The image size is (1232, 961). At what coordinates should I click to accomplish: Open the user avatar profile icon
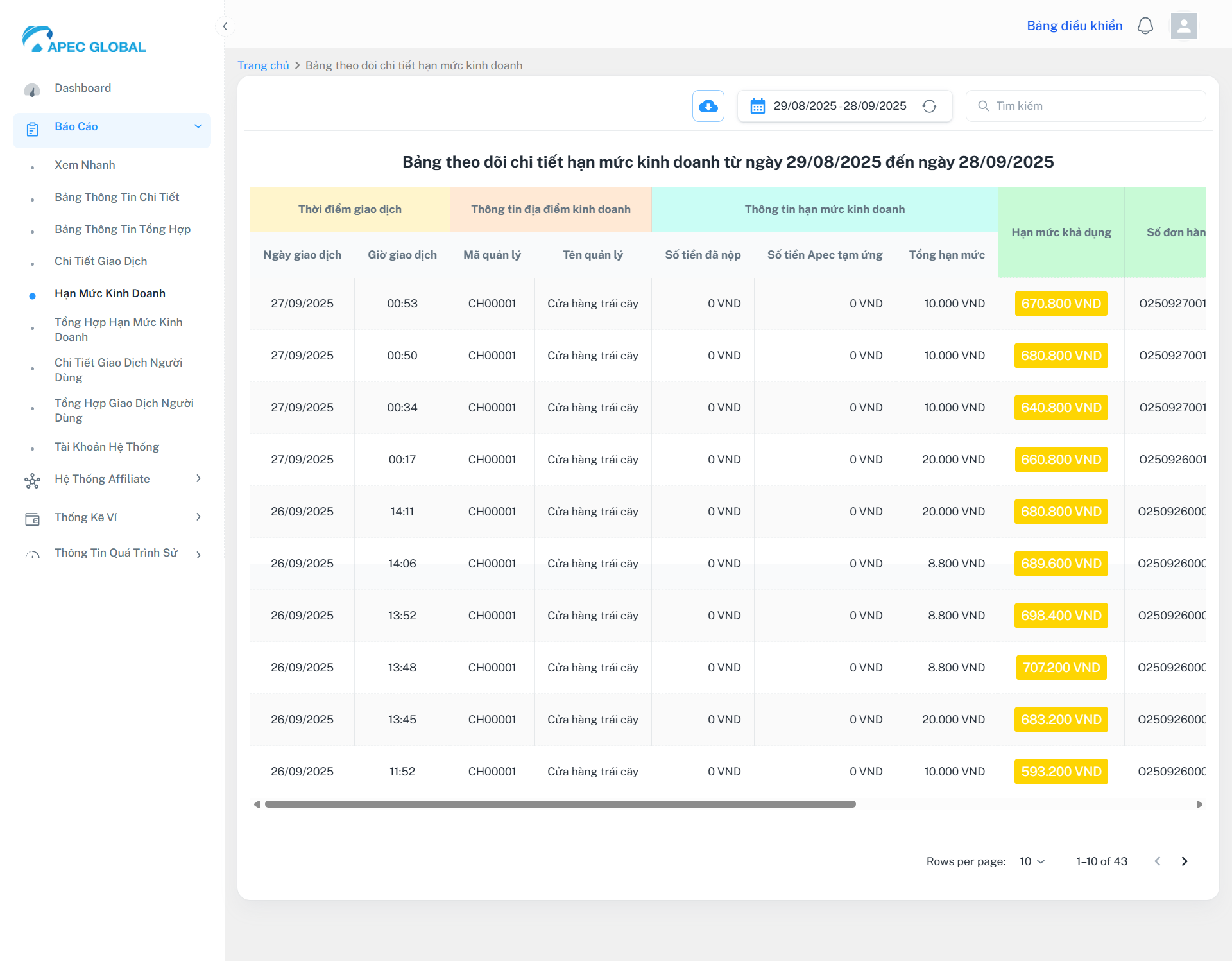point(1184,26)
